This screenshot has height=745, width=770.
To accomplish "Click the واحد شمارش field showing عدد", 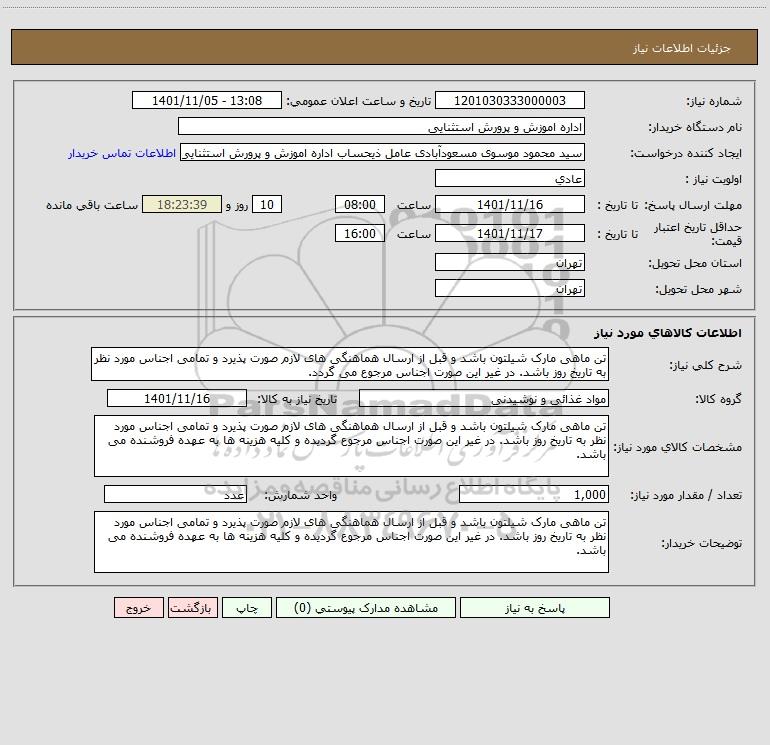I will coord(175,495).
